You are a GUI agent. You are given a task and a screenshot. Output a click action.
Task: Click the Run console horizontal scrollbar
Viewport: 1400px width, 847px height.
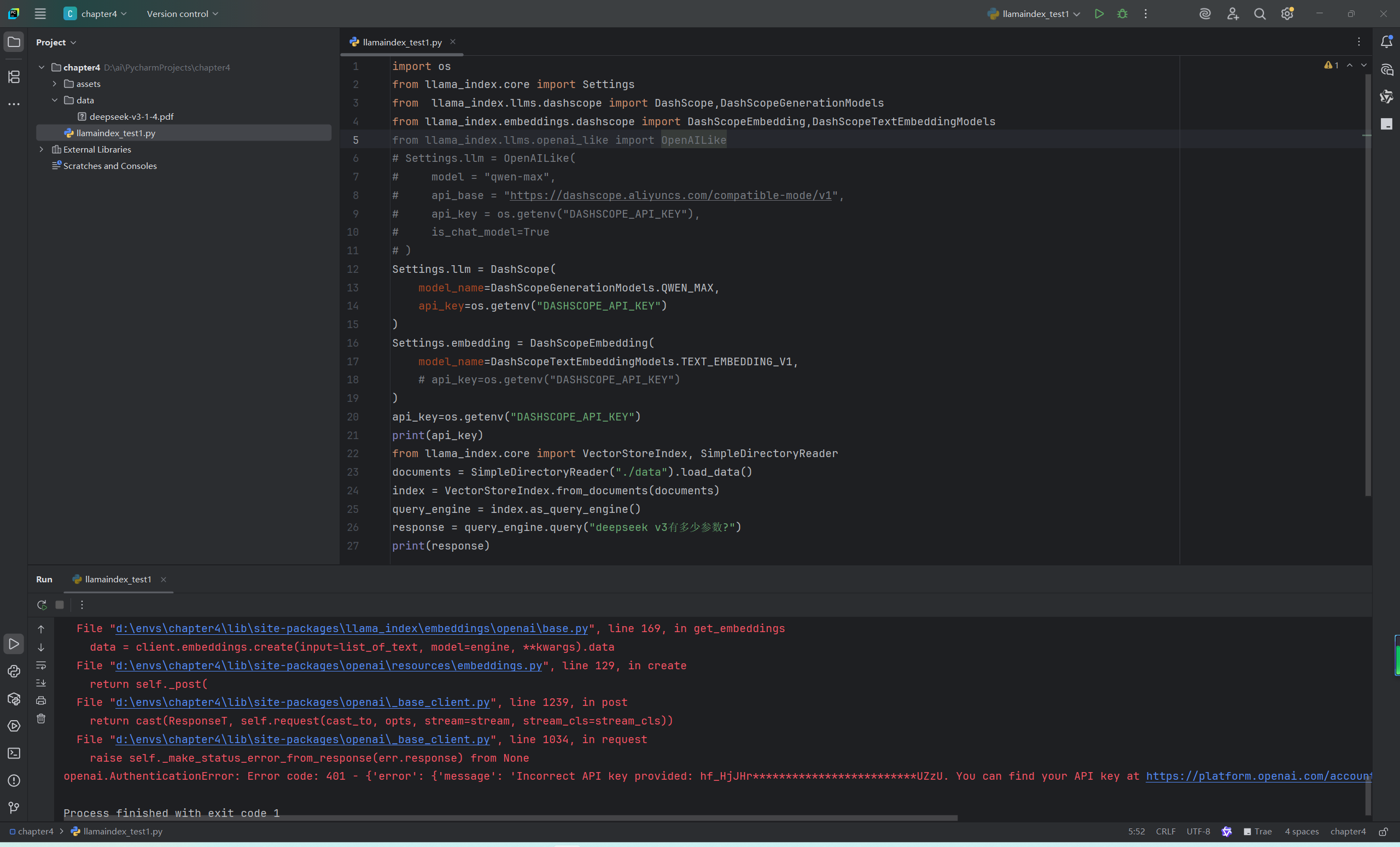pos(510,818)
